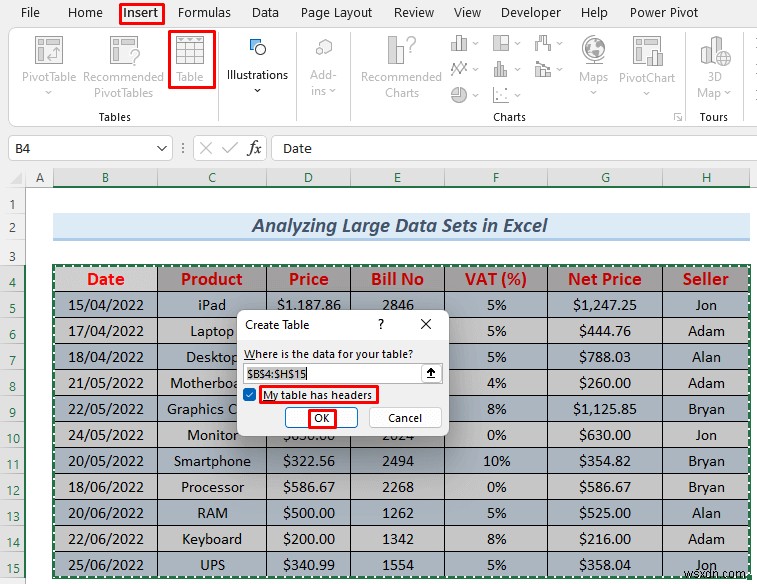Viewport: 757px width, 584px height.
Task: Toggle My table has headers checkbox
Action: (249, 395)
